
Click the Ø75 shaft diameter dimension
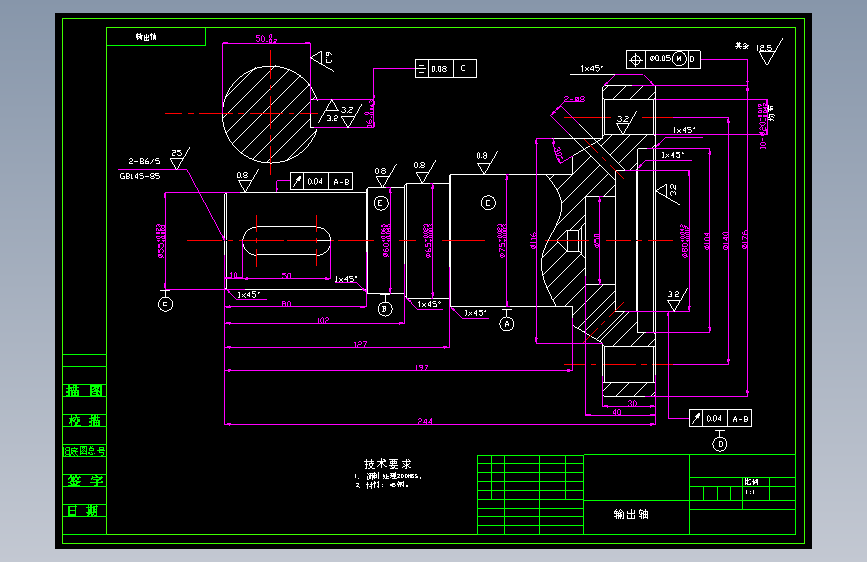tap(502, 241)
